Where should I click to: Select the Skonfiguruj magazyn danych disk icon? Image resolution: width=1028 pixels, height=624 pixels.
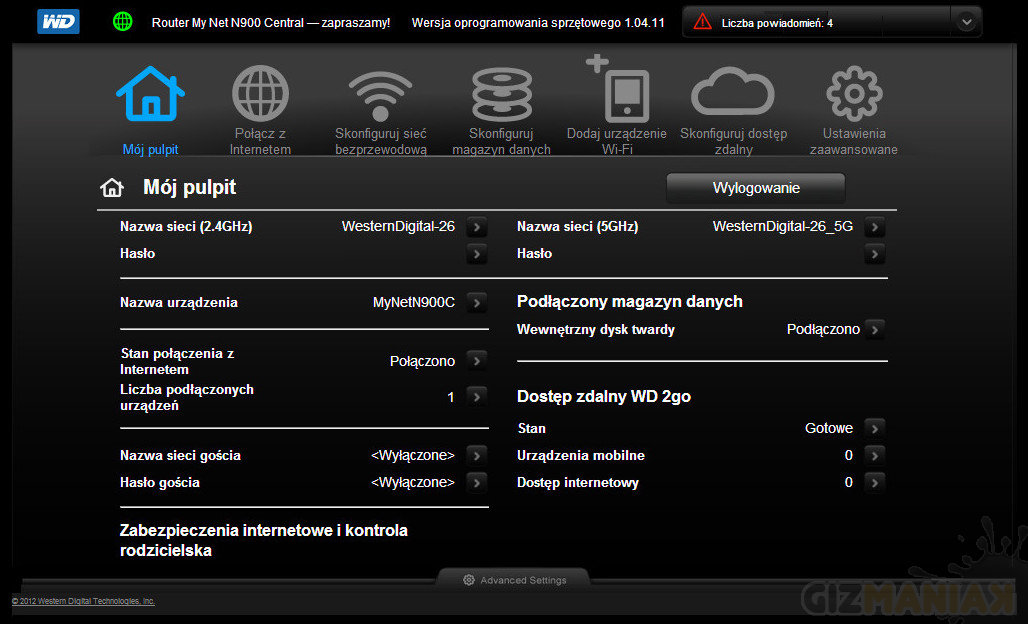tap(501, 97)
